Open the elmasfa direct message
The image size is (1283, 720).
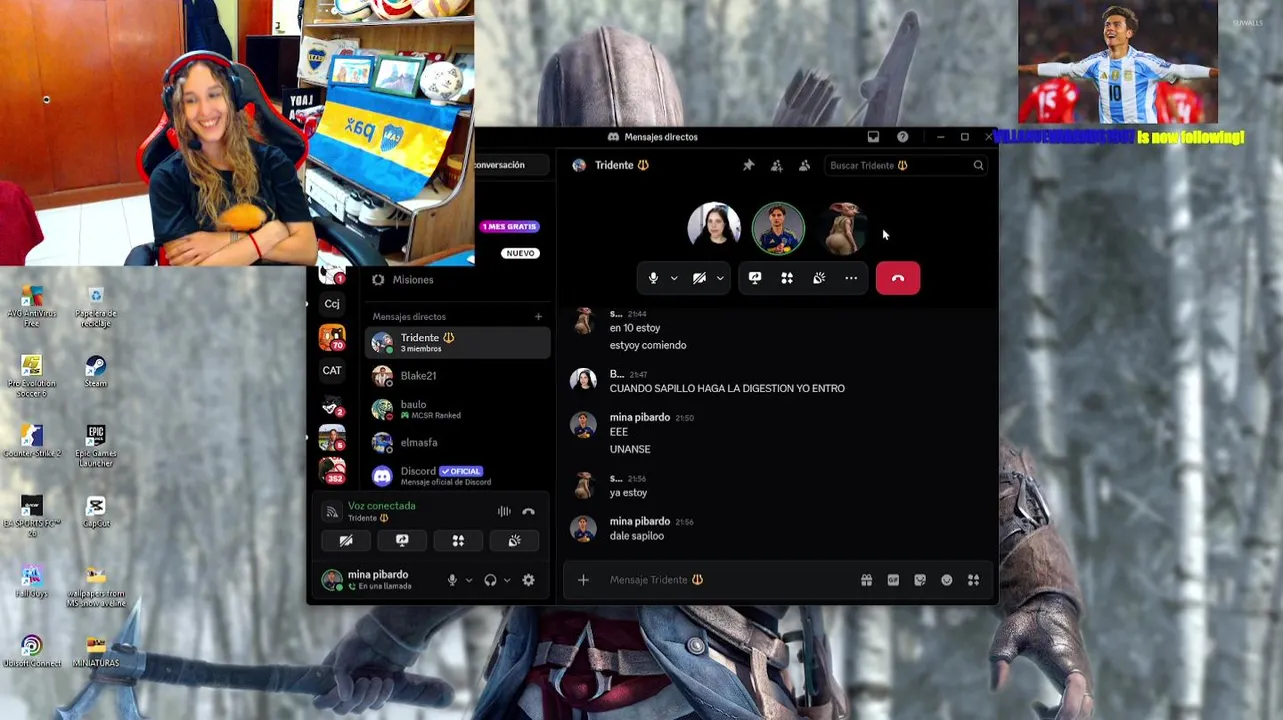click(x=457, y=442)
